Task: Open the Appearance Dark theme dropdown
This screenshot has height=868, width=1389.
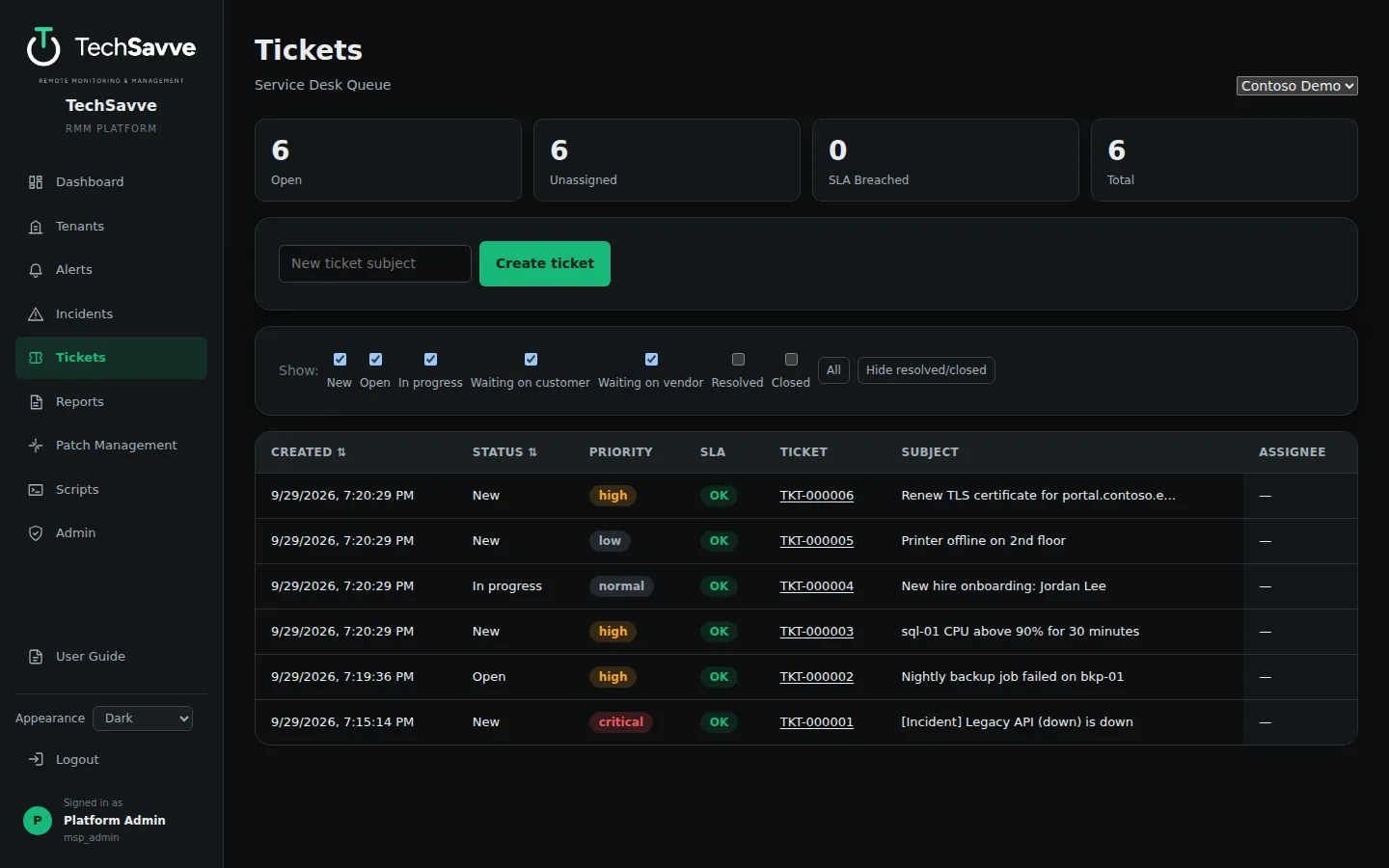Action: click(143, 719)
